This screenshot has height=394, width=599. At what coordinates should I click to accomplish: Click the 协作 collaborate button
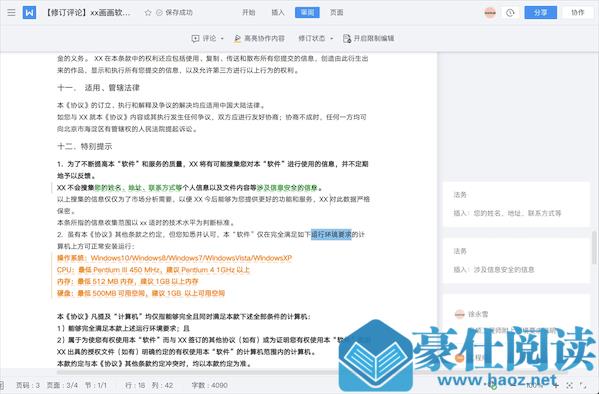pos(578,13)
